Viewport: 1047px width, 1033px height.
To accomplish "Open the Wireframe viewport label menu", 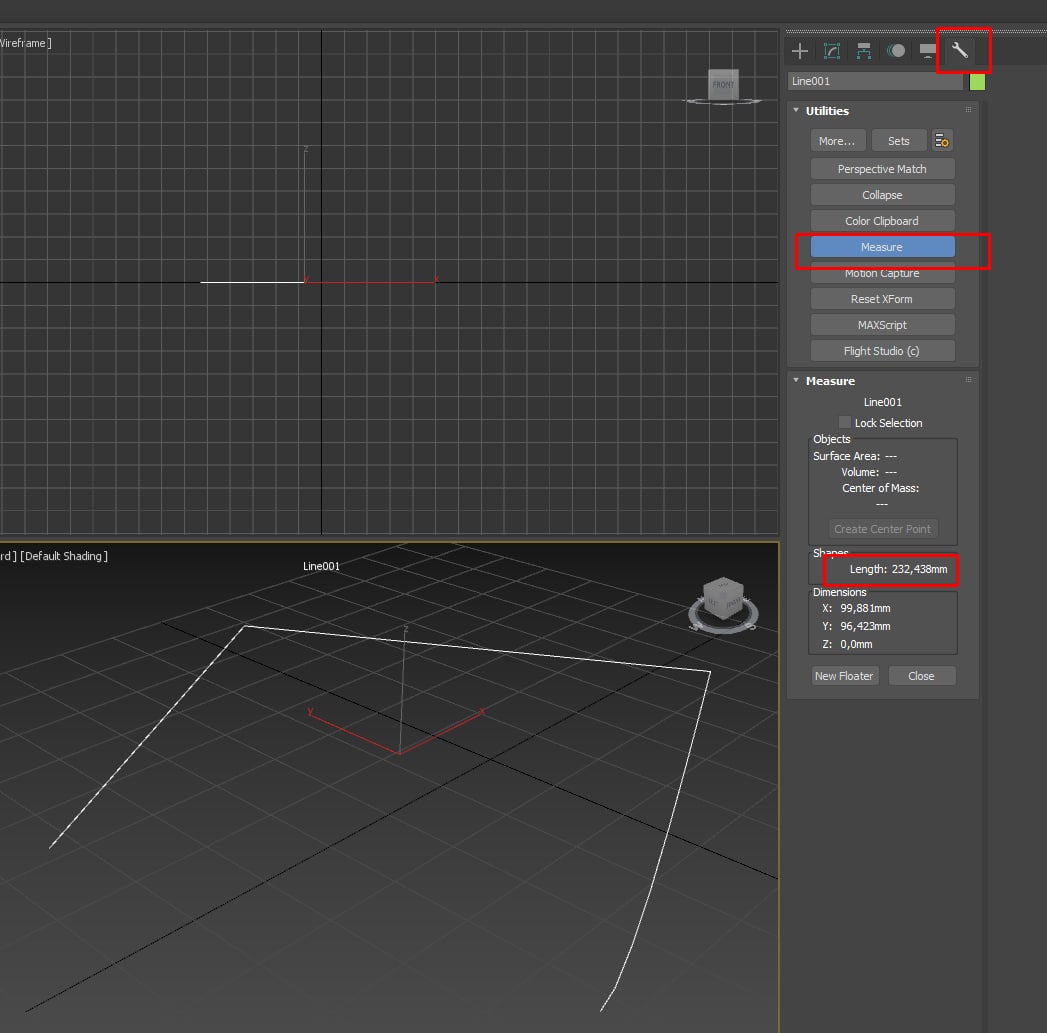I will coord(24,43).
